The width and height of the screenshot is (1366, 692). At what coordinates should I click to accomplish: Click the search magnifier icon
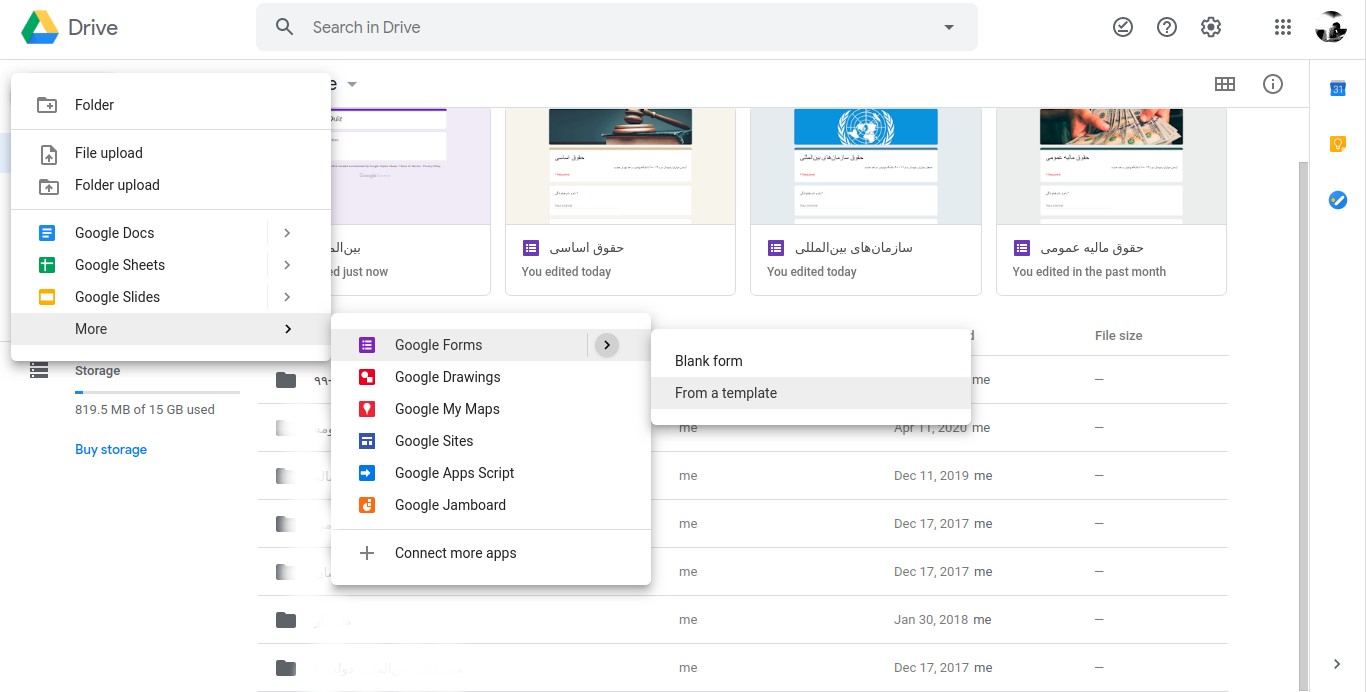pos(285,27)
